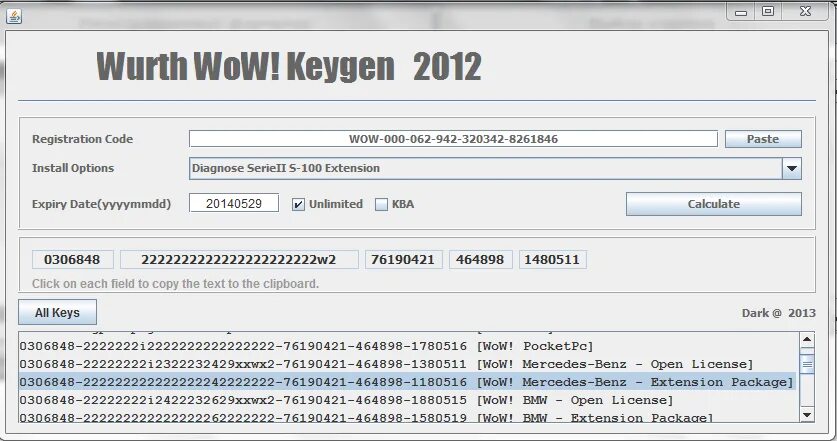The width and height of the screenshot is (837, 441).
Task: Select the Mercedes-Benz - Open License row
Action: tap(408, 364)
